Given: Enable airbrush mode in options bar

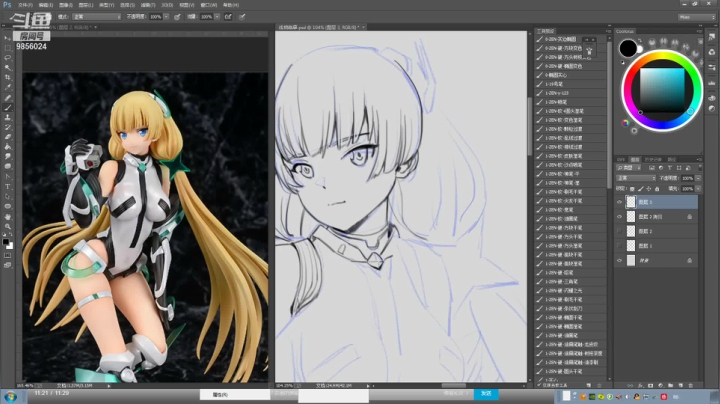Looking at the screenshot, I should 228,17.
